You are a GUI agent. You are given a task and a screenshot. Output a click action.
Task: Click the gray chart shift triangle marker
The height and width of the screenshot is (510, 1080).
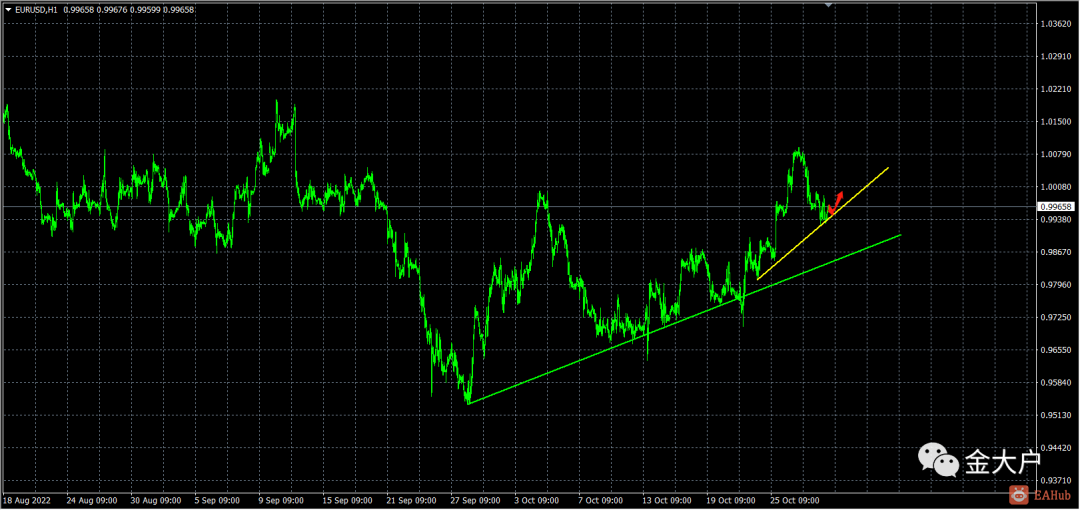pyautogui.click(x=829, y=5)
